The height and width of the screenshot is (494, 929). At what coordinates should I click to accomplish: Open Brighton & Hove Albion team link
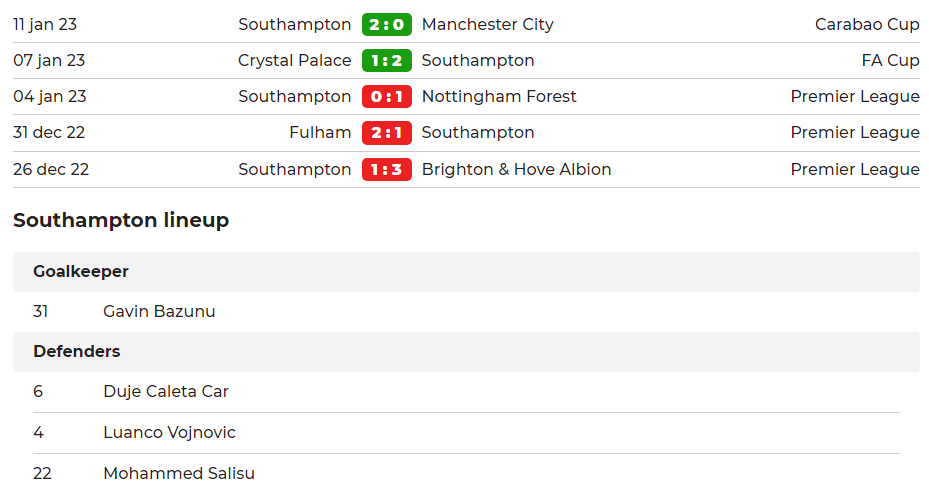[x=517, y=169]
